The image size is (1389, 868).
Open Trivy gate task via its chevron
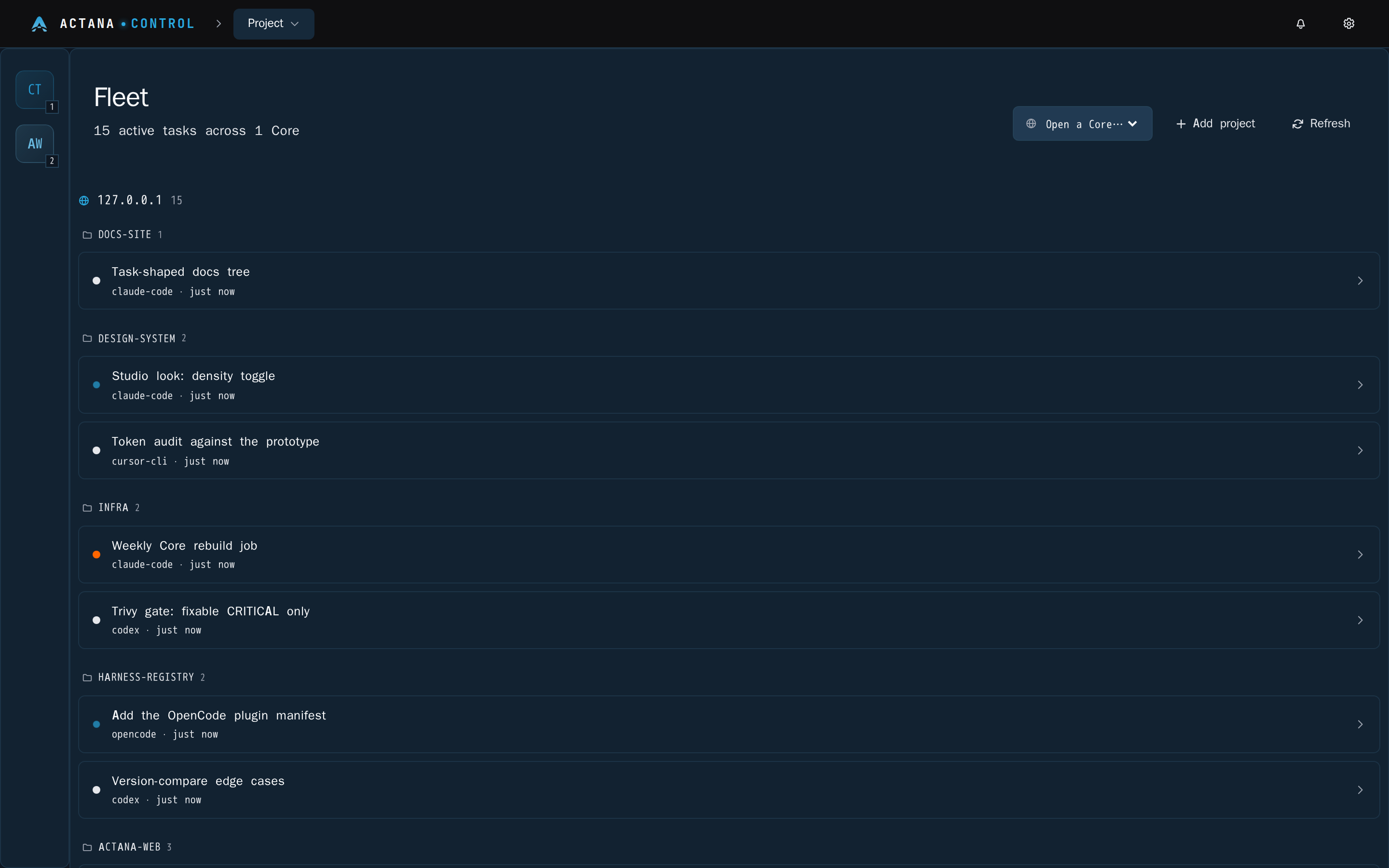pos(1360,620)
